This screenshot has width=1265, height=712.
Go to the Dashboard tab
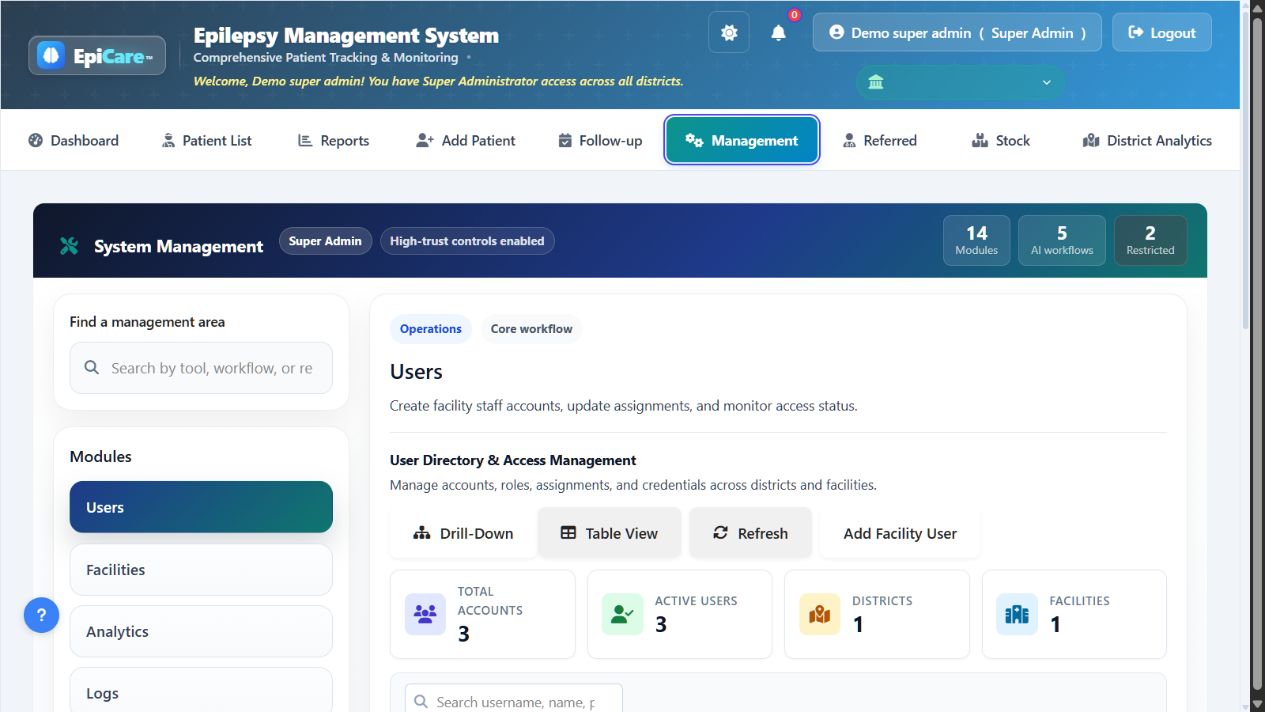[x=73, y=140]
